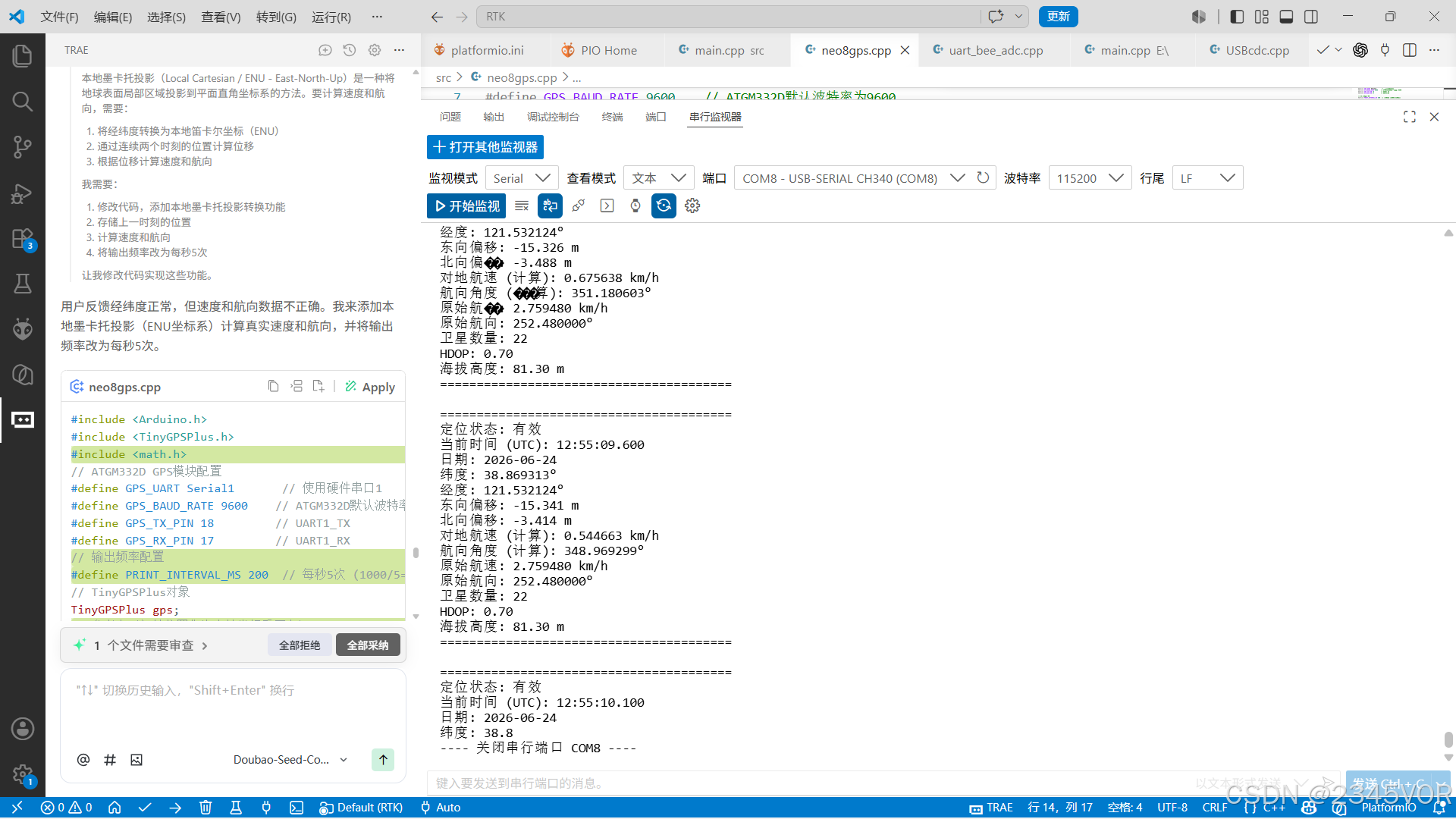Click the 更新 update button
The width and height of the screenshot is (1456, 819).
[1058, 17]
